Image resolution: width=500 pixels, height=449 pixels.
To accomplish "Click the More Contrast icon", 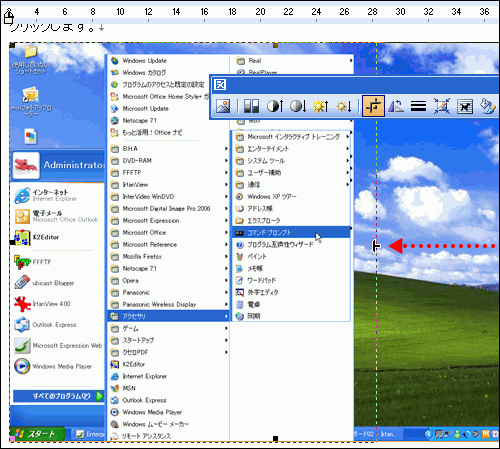I will [x=275, y=106].
